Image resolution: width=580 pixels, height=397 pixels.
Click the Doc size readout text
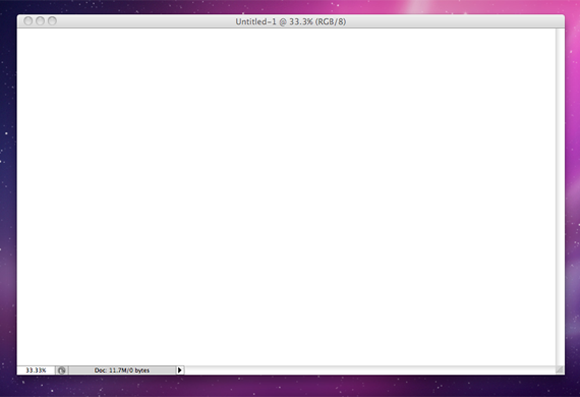point(122,370)
